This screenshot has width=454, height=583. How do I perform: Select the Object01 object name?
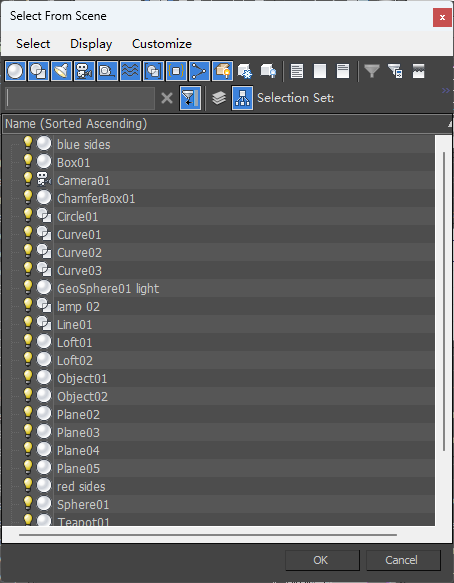(x=82, y=379)
